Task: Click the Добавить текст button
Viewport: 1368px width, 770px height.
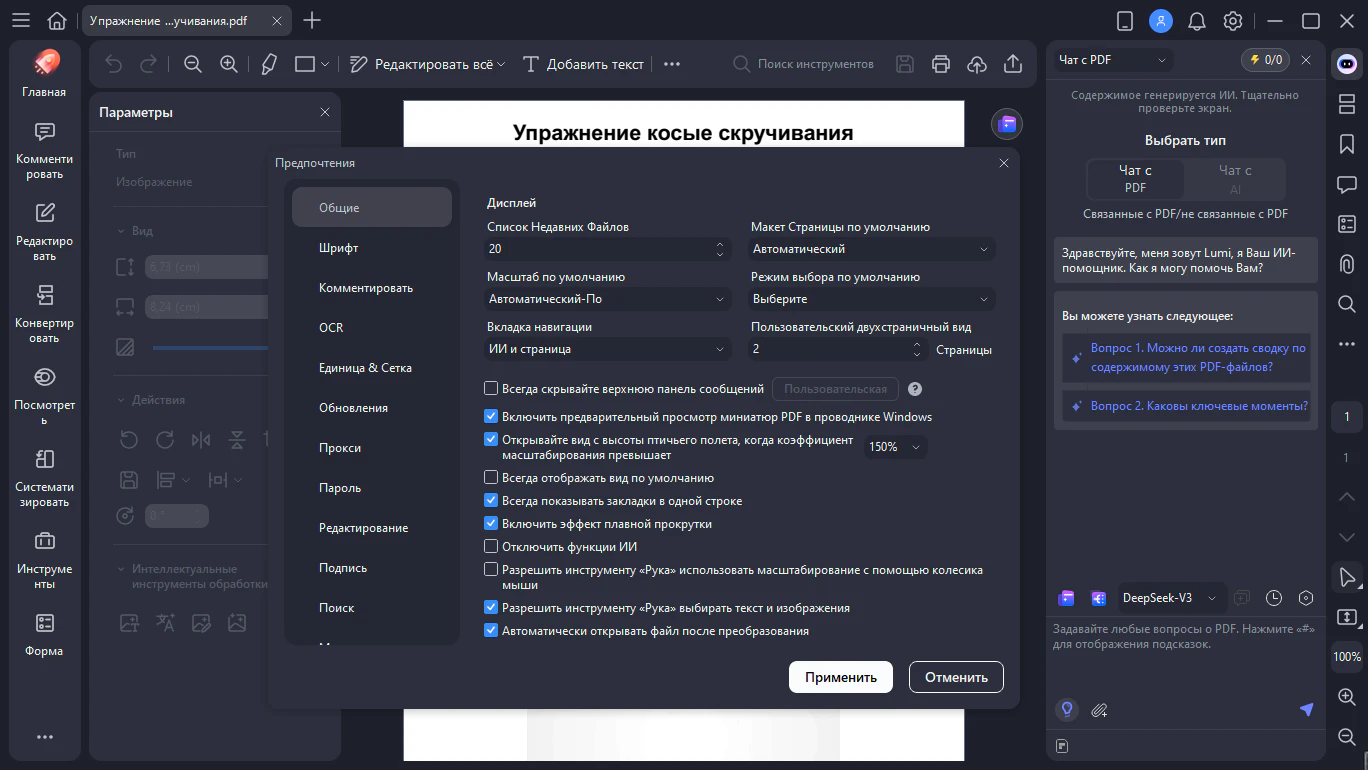Action: [584, 64]
